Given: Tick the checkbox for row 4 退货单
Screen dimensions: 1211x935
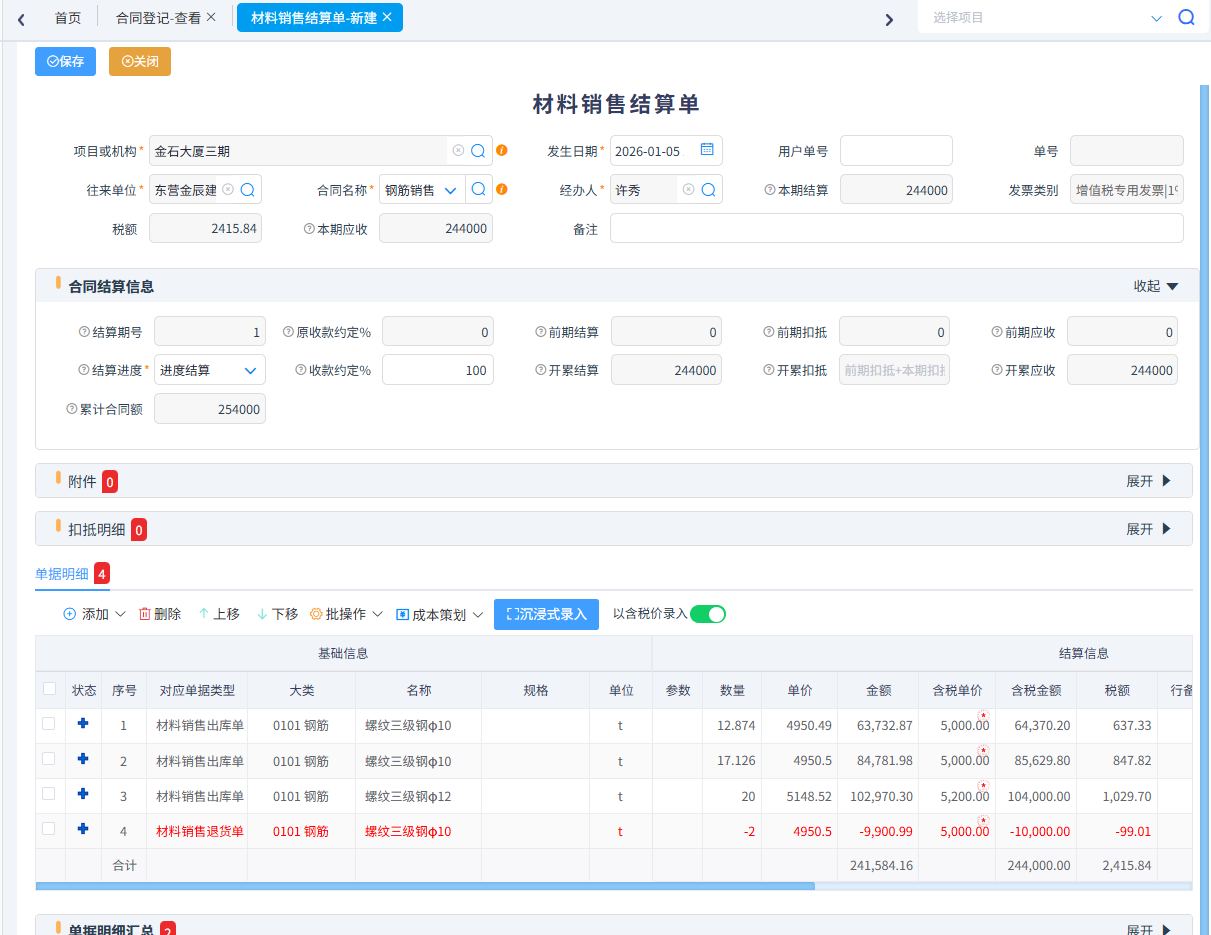Looking at the screenshot, I should (x=49, y=829).
